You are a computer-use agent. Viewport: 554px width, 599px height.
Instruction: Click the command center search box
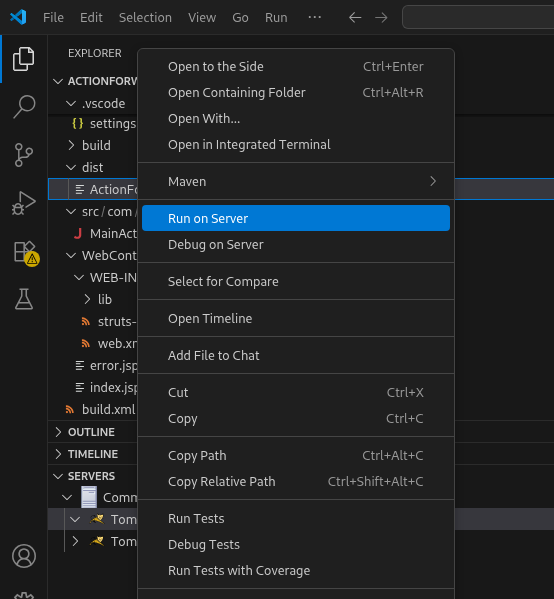(478, 17)
